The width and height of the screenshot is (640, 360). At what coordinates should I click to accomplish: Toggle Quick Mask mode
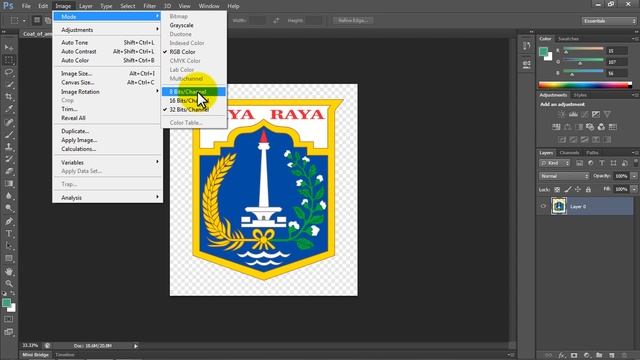coord(9,319)
